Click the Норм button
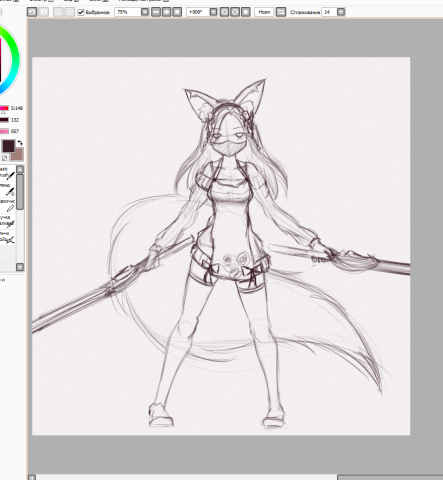Screen dimensions: 443x480 tap(264, 12)
